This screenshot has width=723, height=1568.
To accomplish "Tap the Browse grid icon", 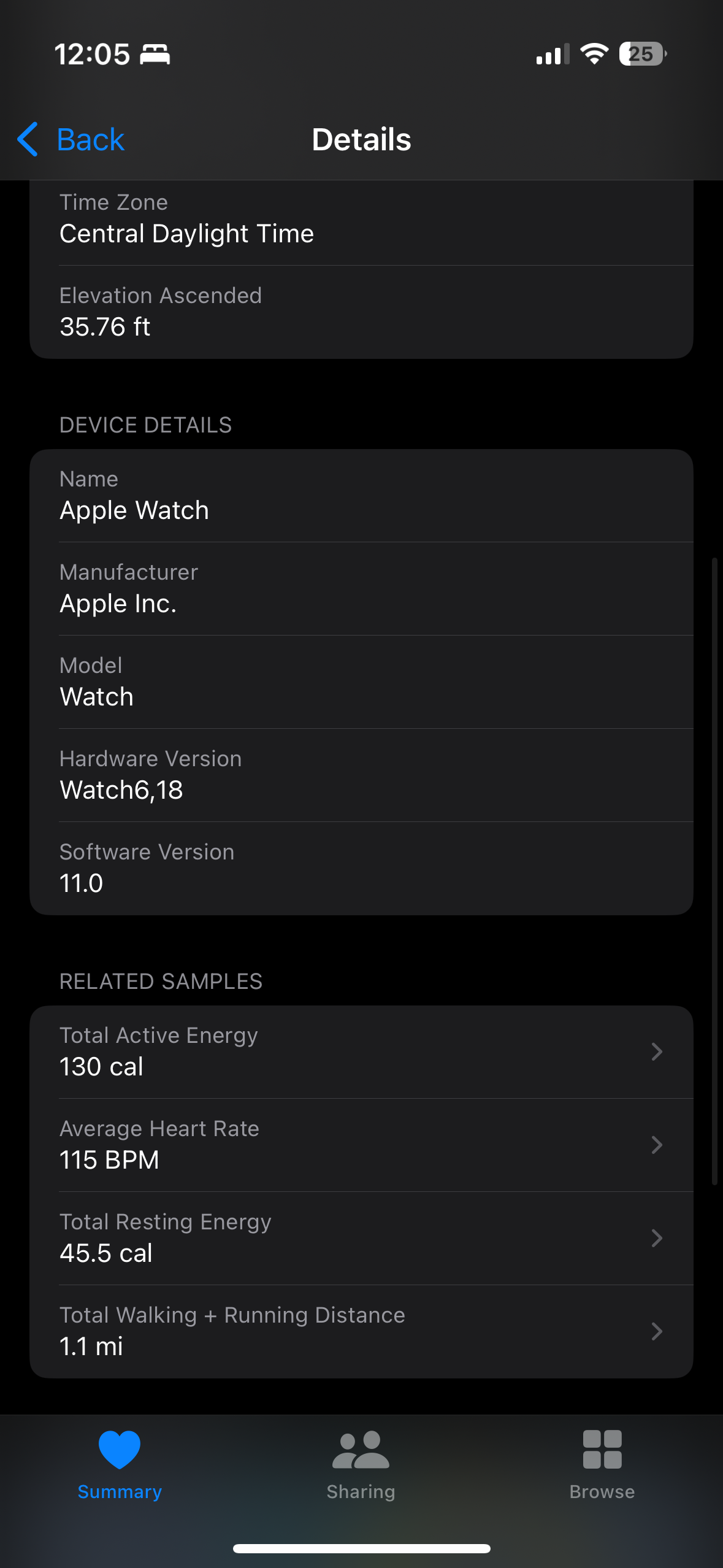I will tap(602, 1449).
